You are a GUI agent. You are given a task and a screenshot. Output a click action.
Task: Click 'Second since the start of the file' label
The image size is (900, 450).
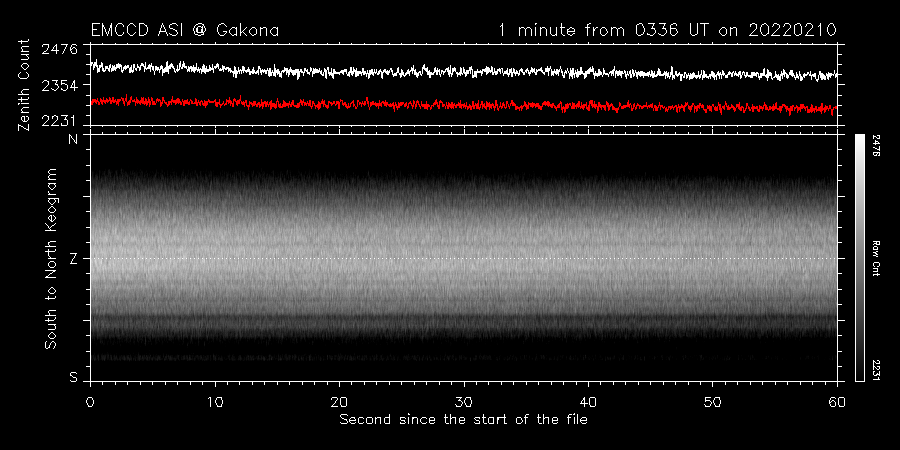(463, 420)
